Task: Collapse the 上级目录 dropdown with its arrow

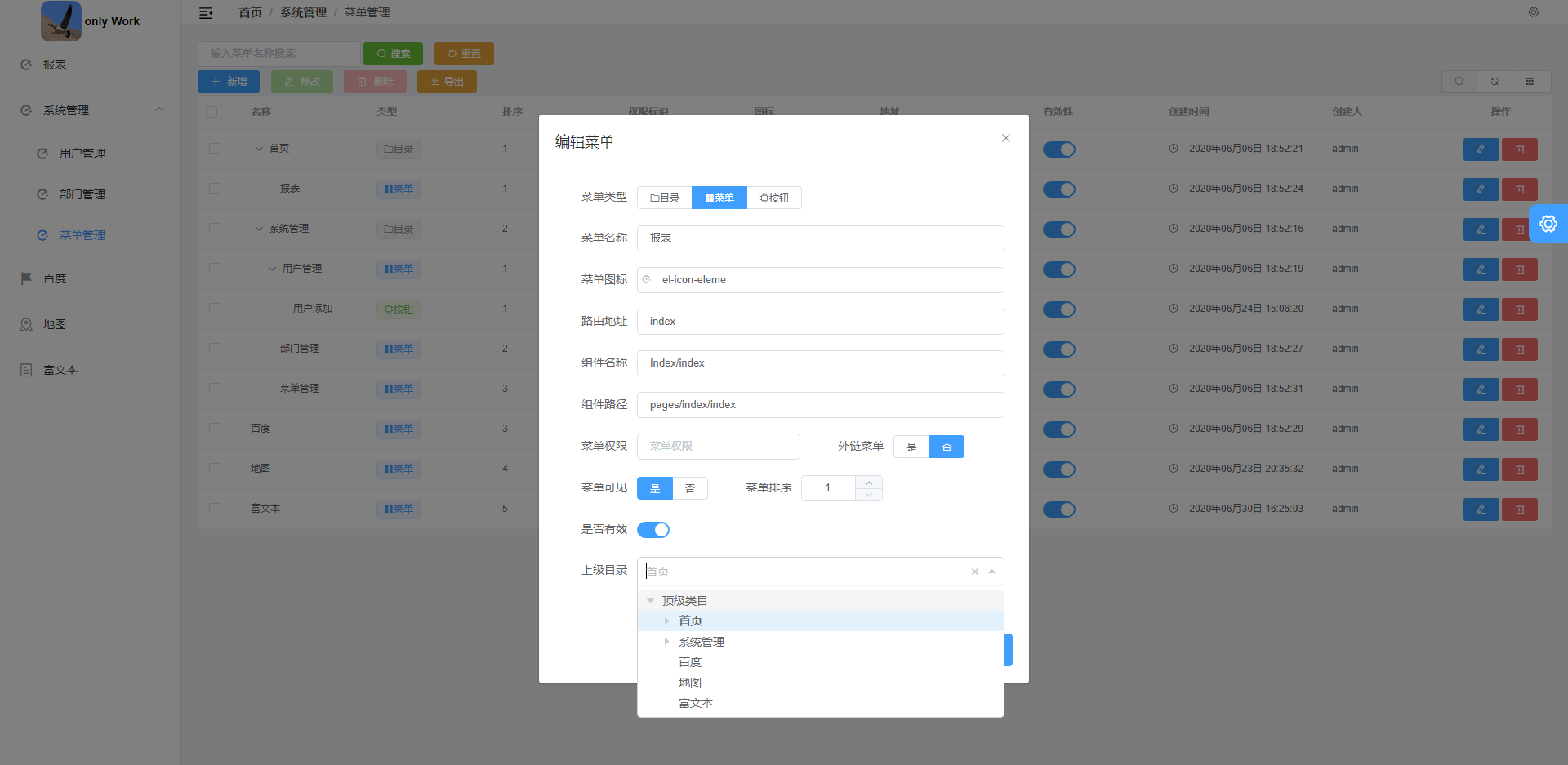Action: point(991,572)
